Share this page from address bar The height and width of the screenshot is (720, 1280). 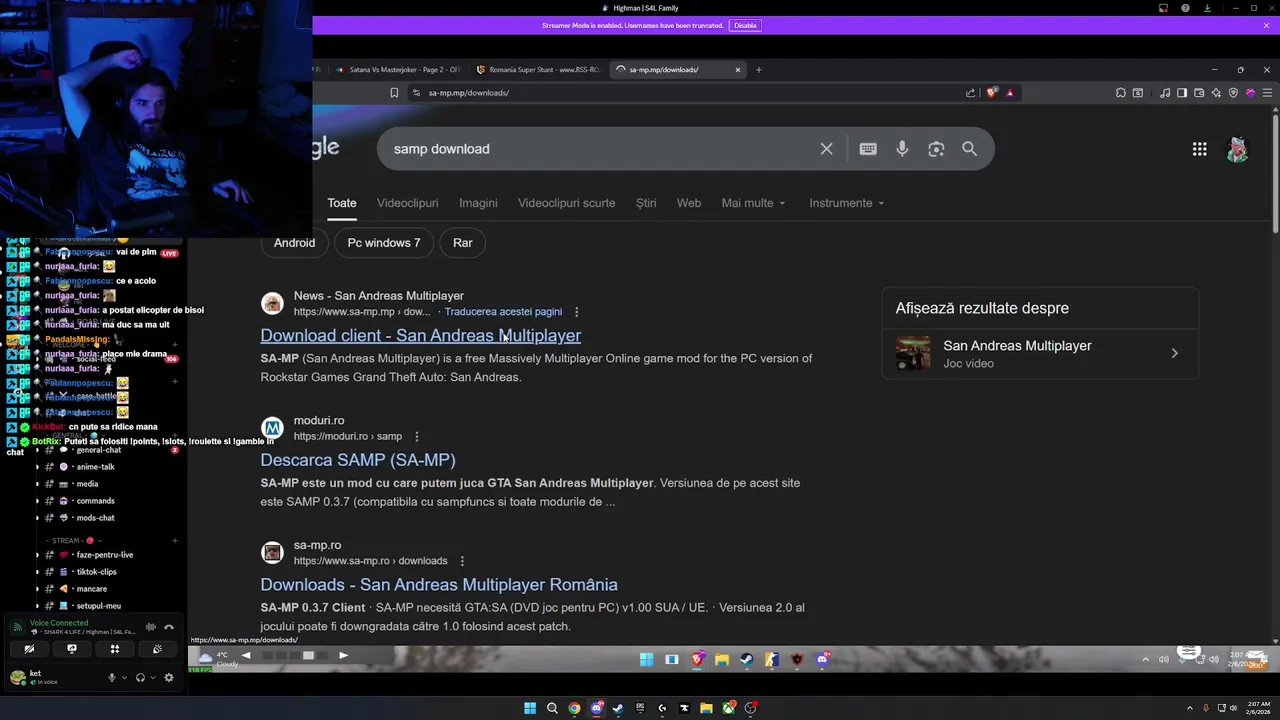[x=970, y=93]
